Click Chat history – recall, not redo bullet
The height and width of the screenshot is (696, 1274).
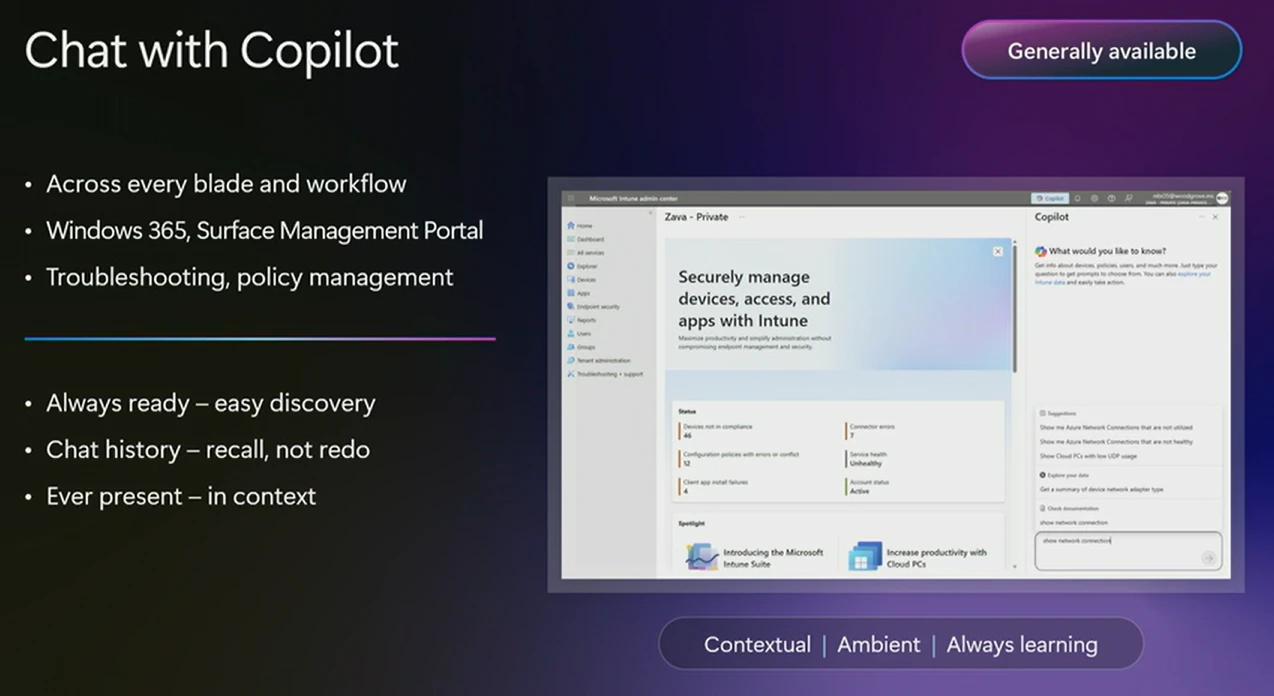(x=208, y=450)
